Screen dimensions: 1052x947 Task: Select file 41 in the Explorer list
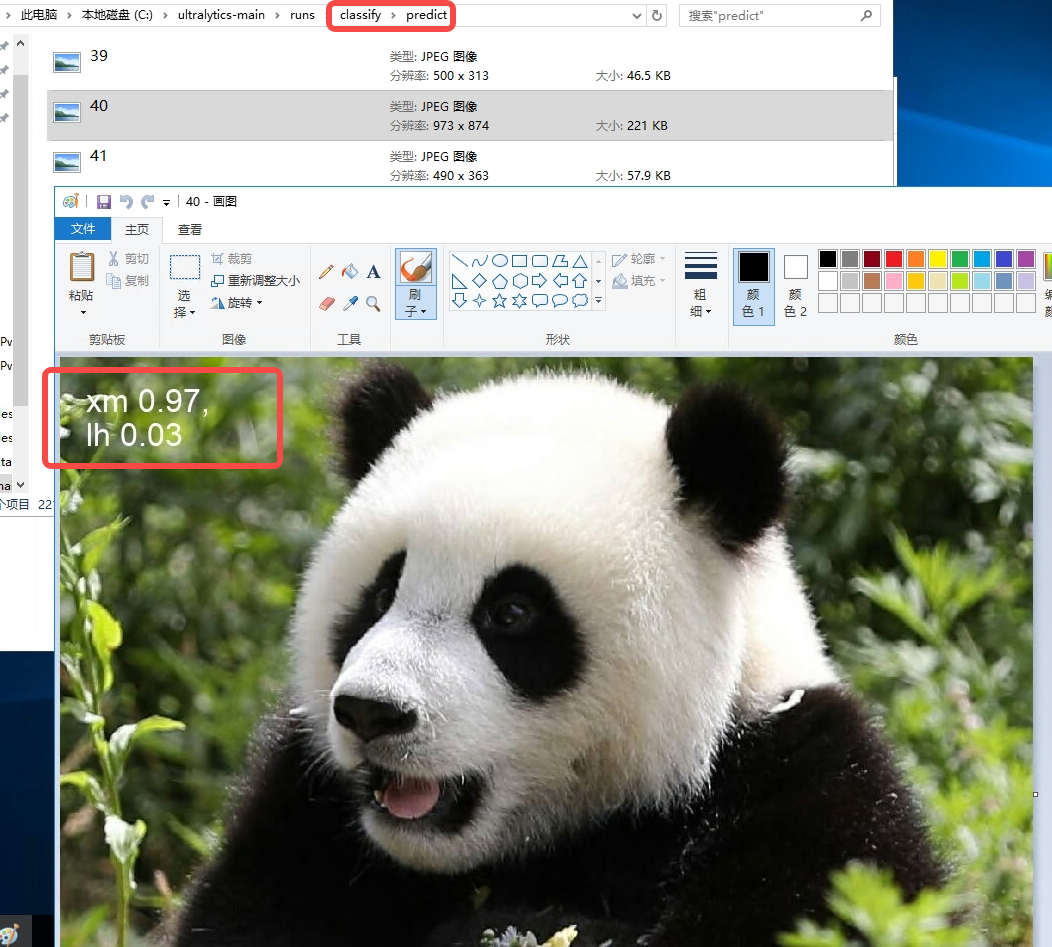pos(470,164)
